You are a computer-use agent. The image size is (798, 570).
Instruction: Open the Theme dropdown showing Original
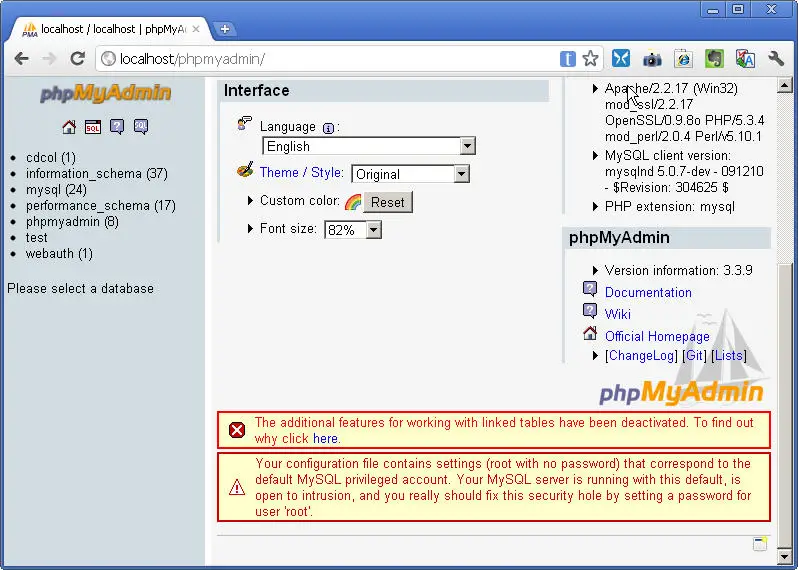coord(410,175)
